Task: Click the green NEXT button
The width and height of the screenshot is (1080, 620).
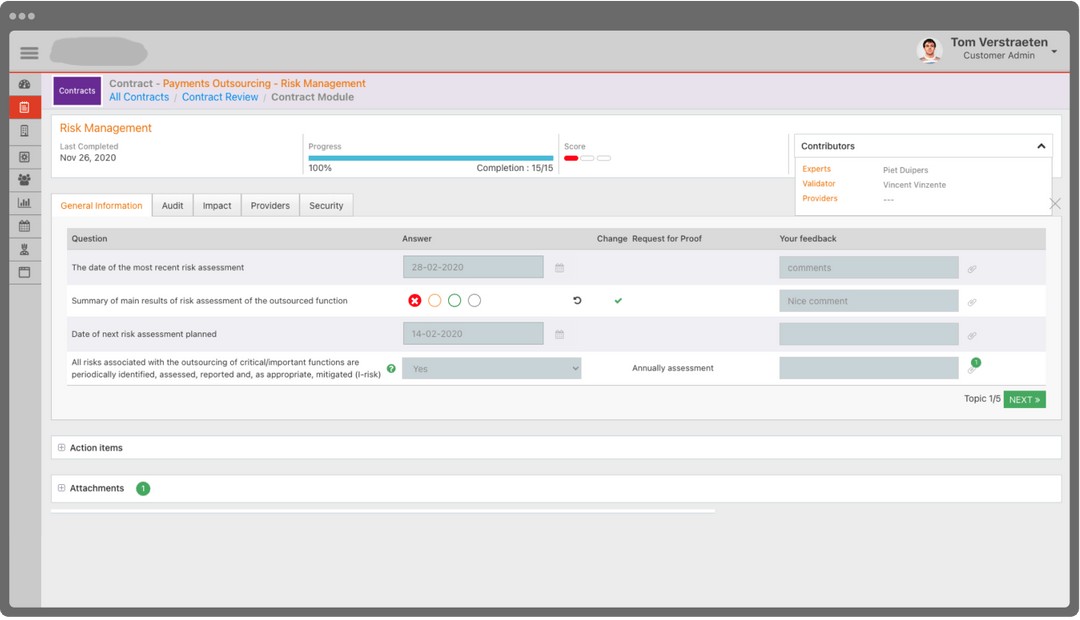Action: tap(1024, 400)
